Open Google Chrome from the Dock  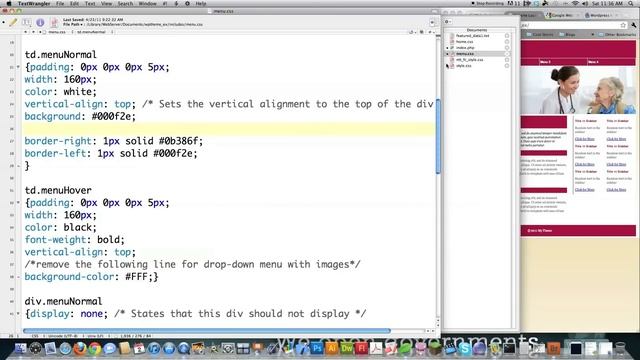coord(95,349)
